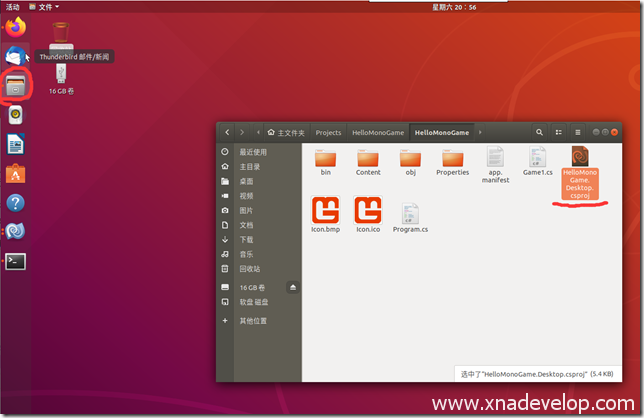The image size is (644, 418).
Task: Eject the 16 GB volume in sidebar
Action: coord(293,288)
